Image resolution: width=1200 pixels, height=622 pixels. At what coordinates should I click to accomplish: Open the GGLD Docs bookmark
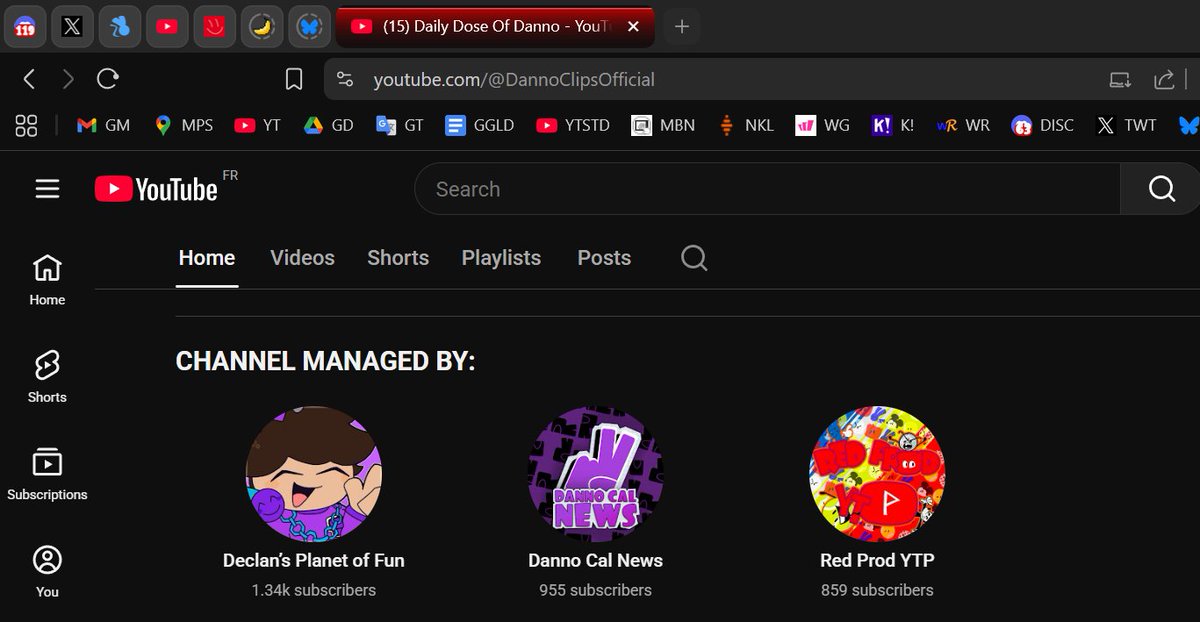click(480, 125)
